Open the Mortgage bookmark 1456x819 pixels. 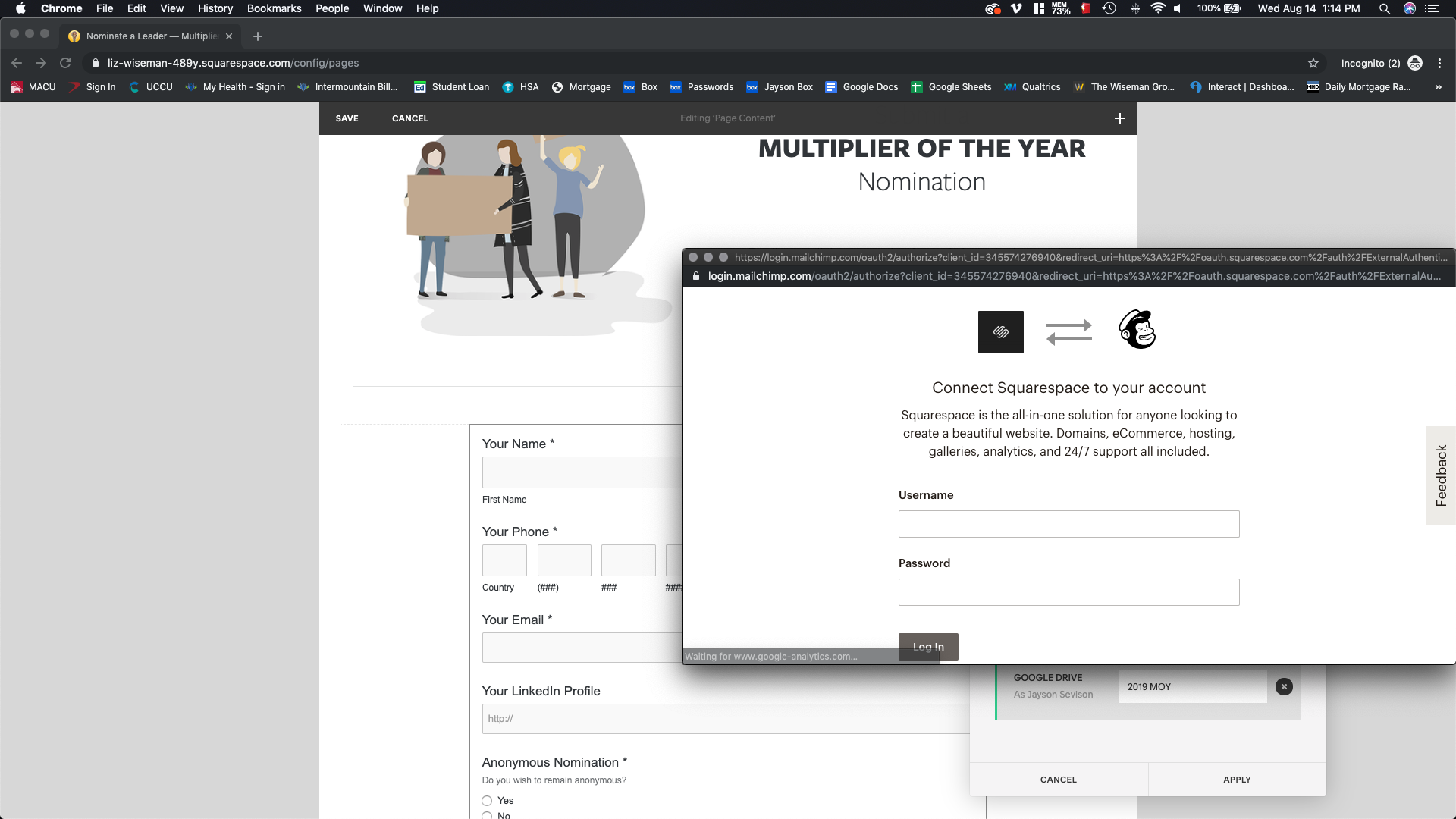click(581, 87)
